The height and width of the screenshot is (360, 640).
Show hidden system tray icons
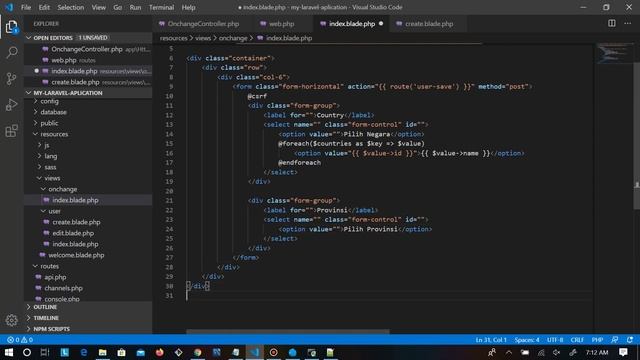(x=509, y=352)
